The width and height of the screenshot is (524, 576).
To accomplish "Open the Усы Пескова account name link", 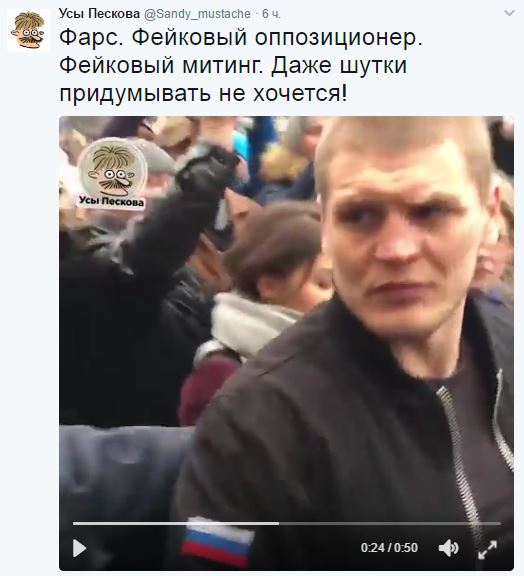I will click(99, 14).
